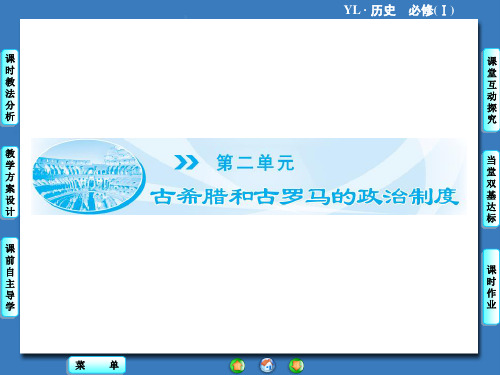The image size is (500, 375).
Task: Click the YL·历史 header label
Action: point(370,10)
